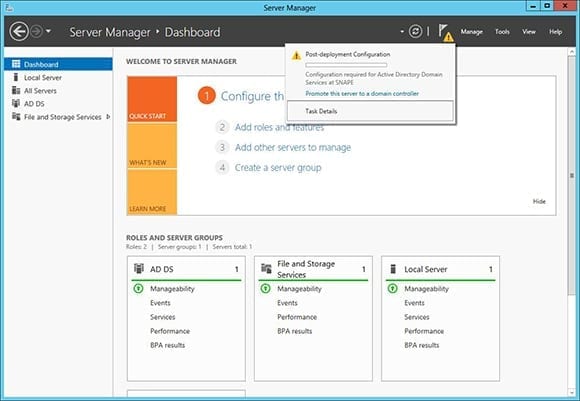Open the View menu
Screen dimensions: 580x401
(x=529, y=32)
